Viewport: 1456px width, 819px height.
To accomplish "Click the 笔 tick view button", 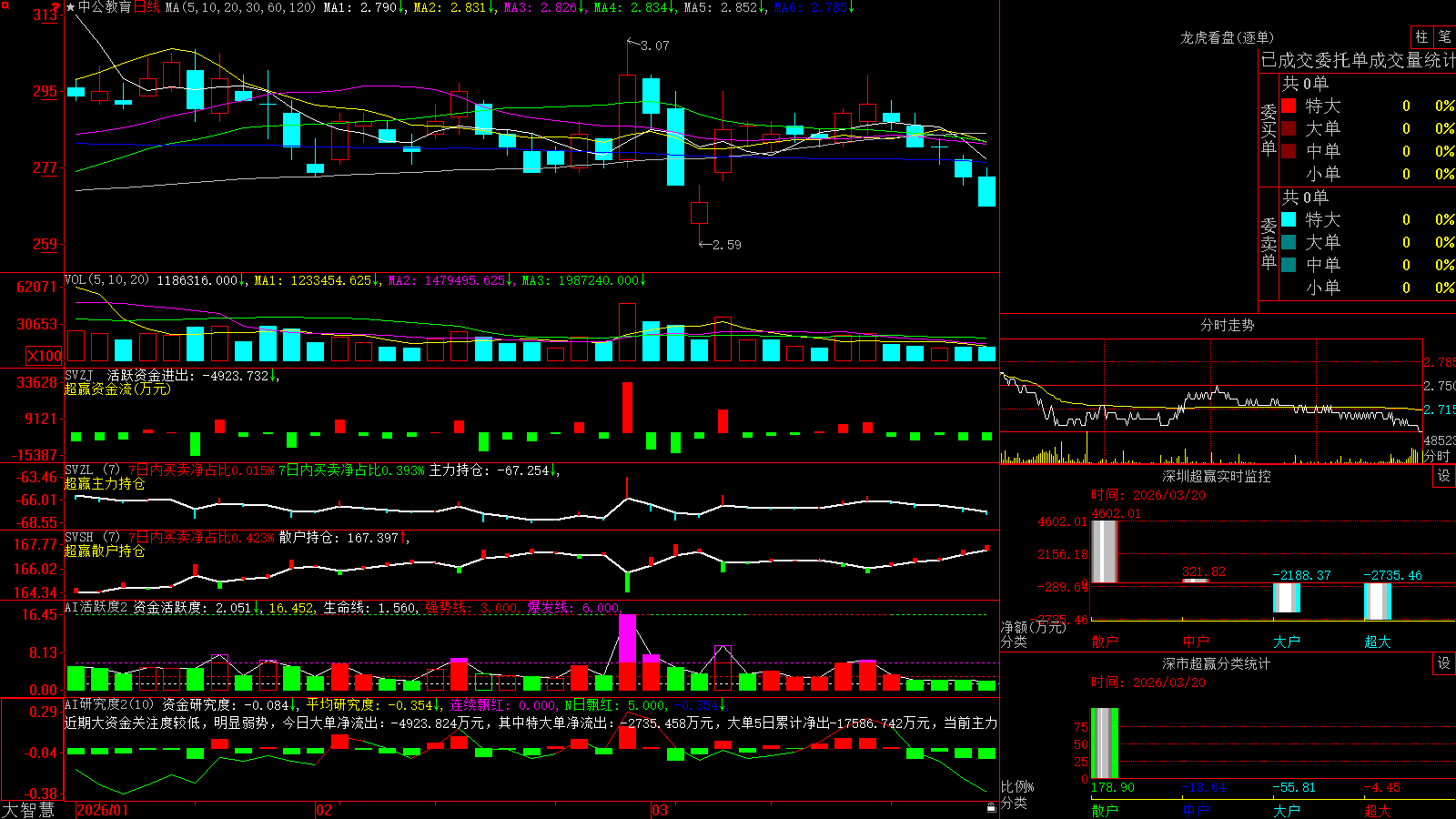I will tap(1444, 37).
